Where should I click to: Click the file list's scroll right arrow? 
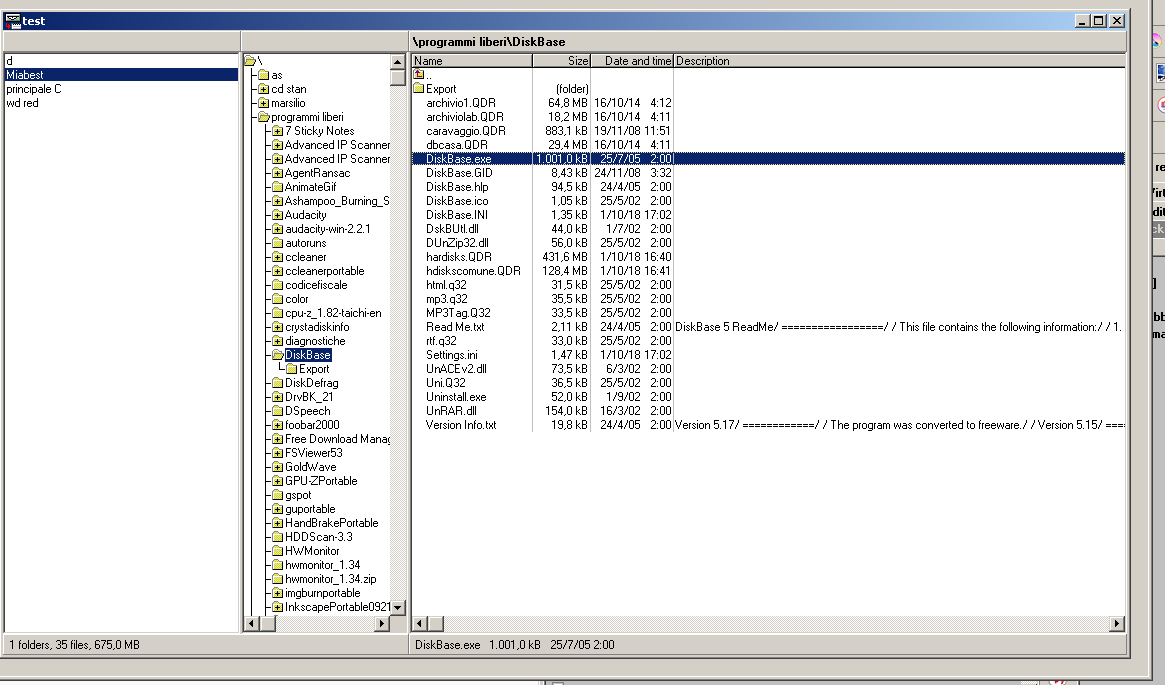tap(1117, 624)
